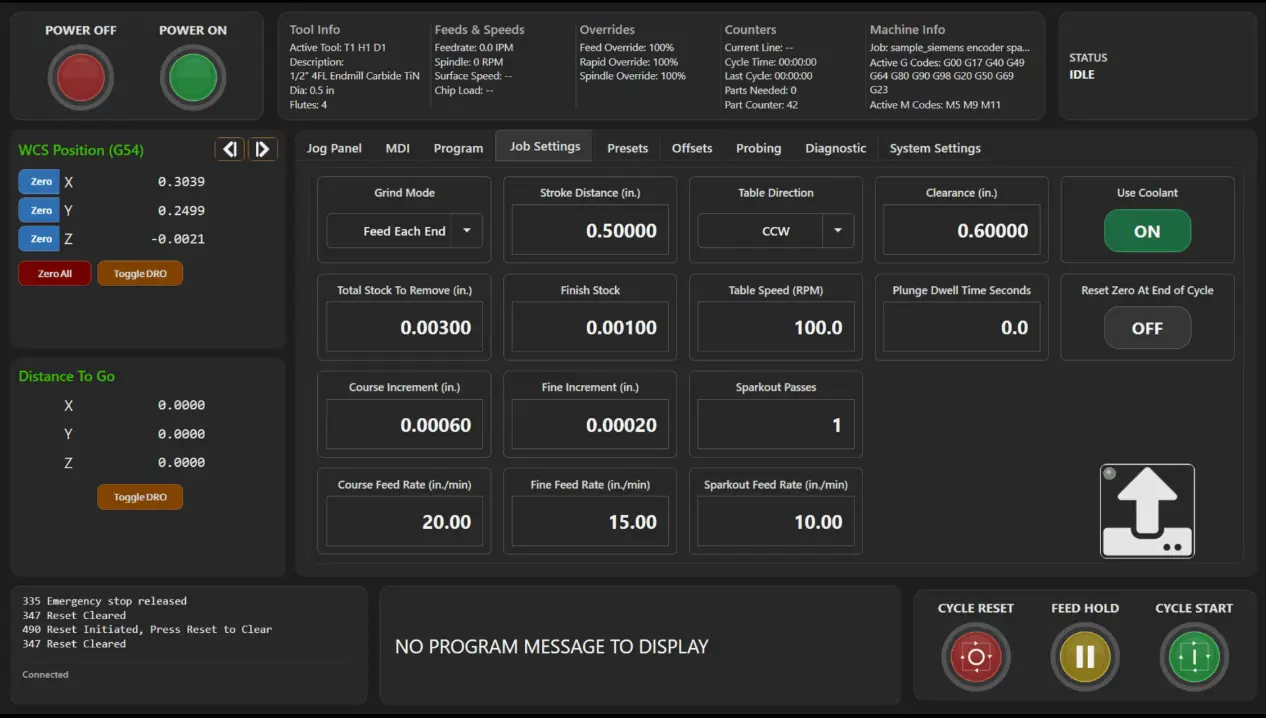Edit the Stroke Distance field
1266x718 pixels.
click(590, 231)
